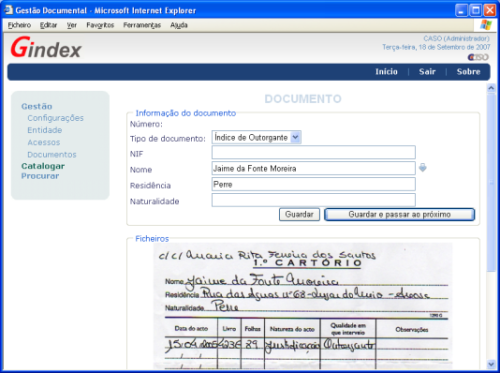This screenshot has width=500, height=373.
Task: Open Procurar from the sidebar
Action: pyautogui.click(x=40, y=176)
